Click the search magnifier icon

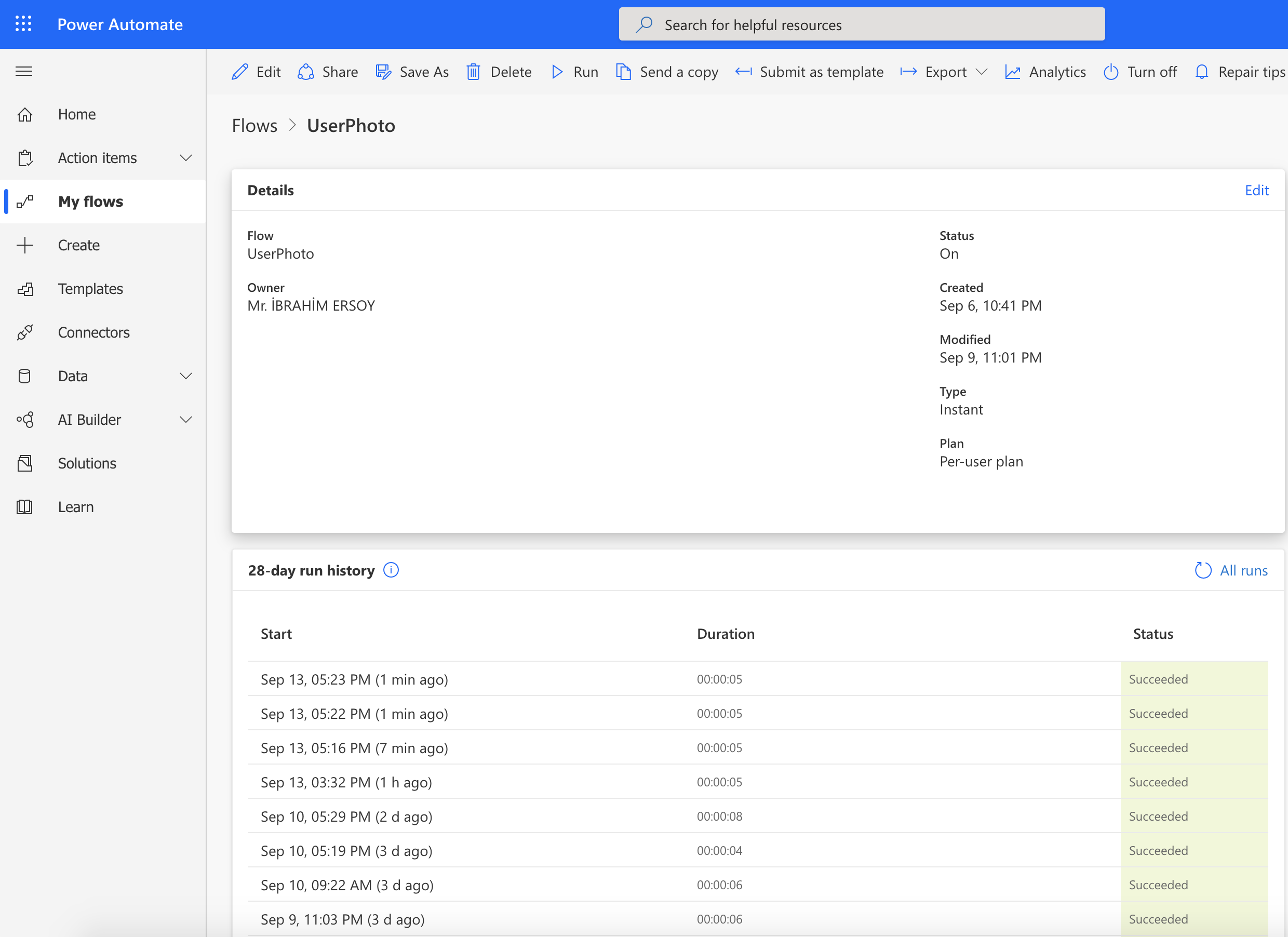(x=644, y=24)
